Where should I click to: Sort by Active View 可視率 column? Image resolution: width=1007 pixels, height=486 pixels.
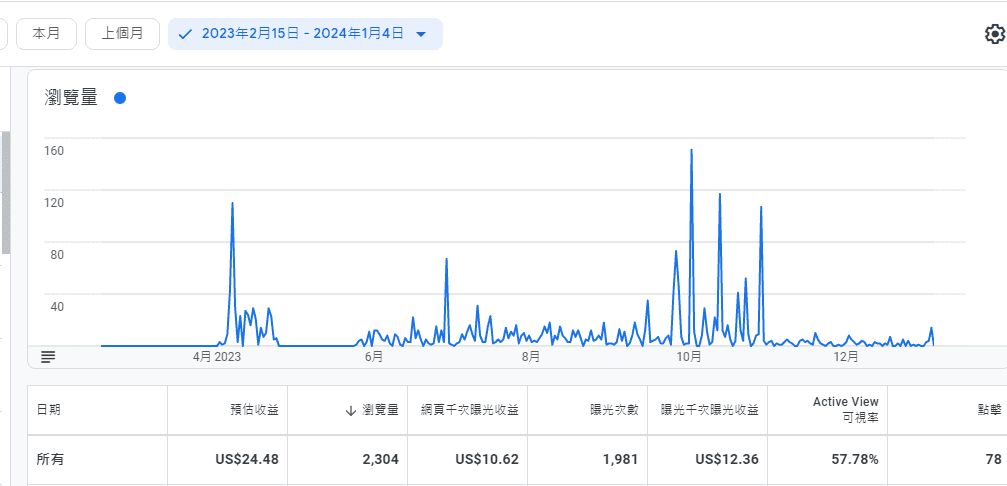(x=845, y=410)
